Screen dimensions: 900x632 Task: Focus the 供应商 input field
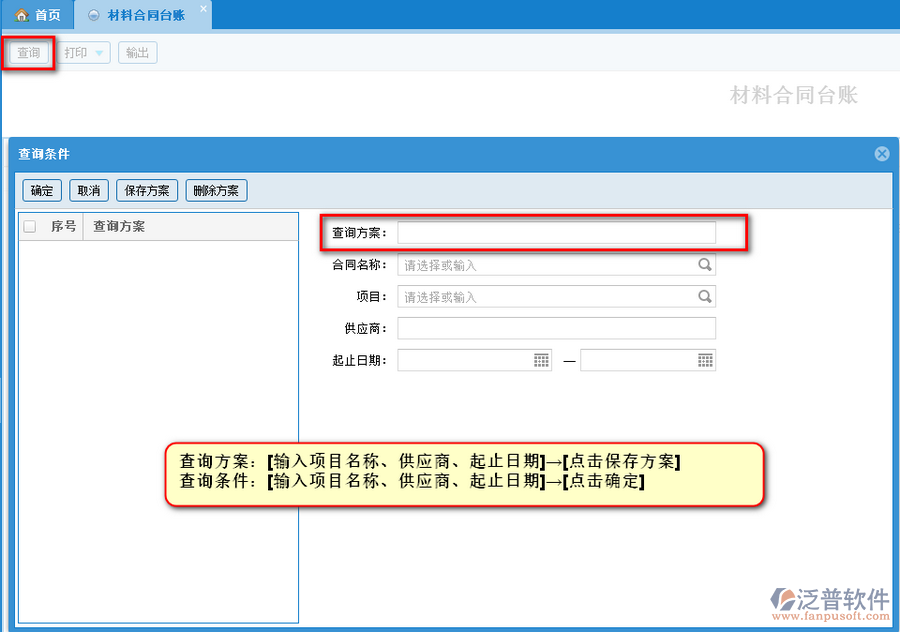coord(556,328)
